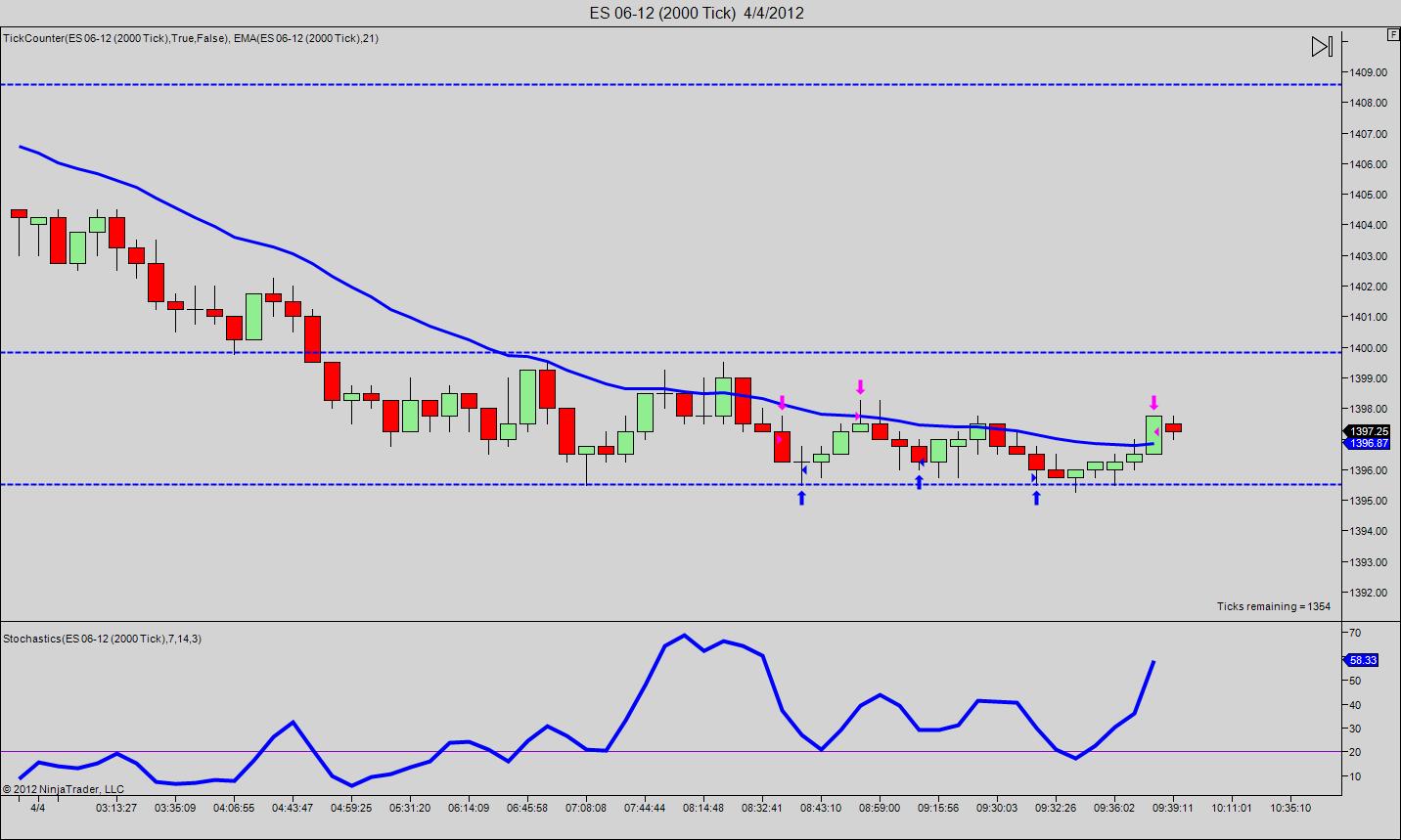Click the blue 58.33 stochastics value marker
Viewport: 1401px width, 840px height.
point(1362,660)
